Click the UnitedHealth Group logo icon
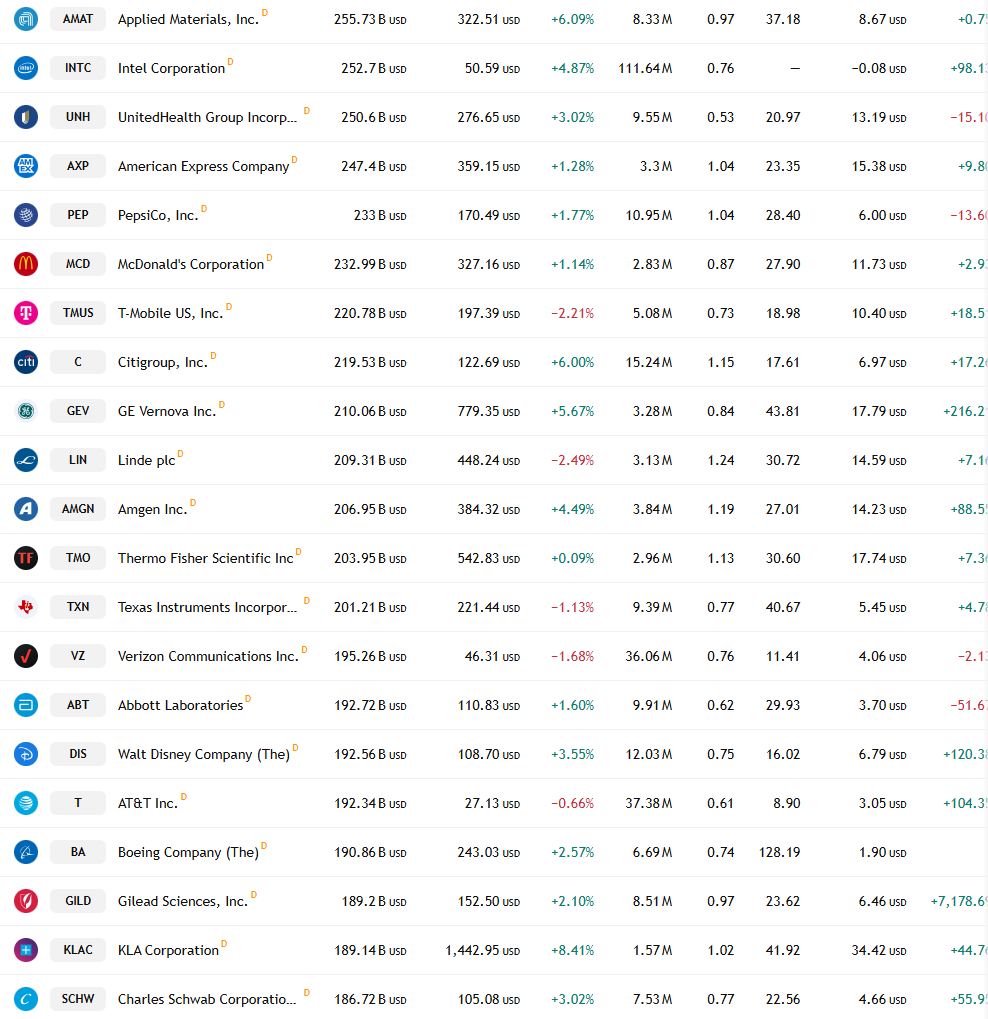 (x=26, y=117)
